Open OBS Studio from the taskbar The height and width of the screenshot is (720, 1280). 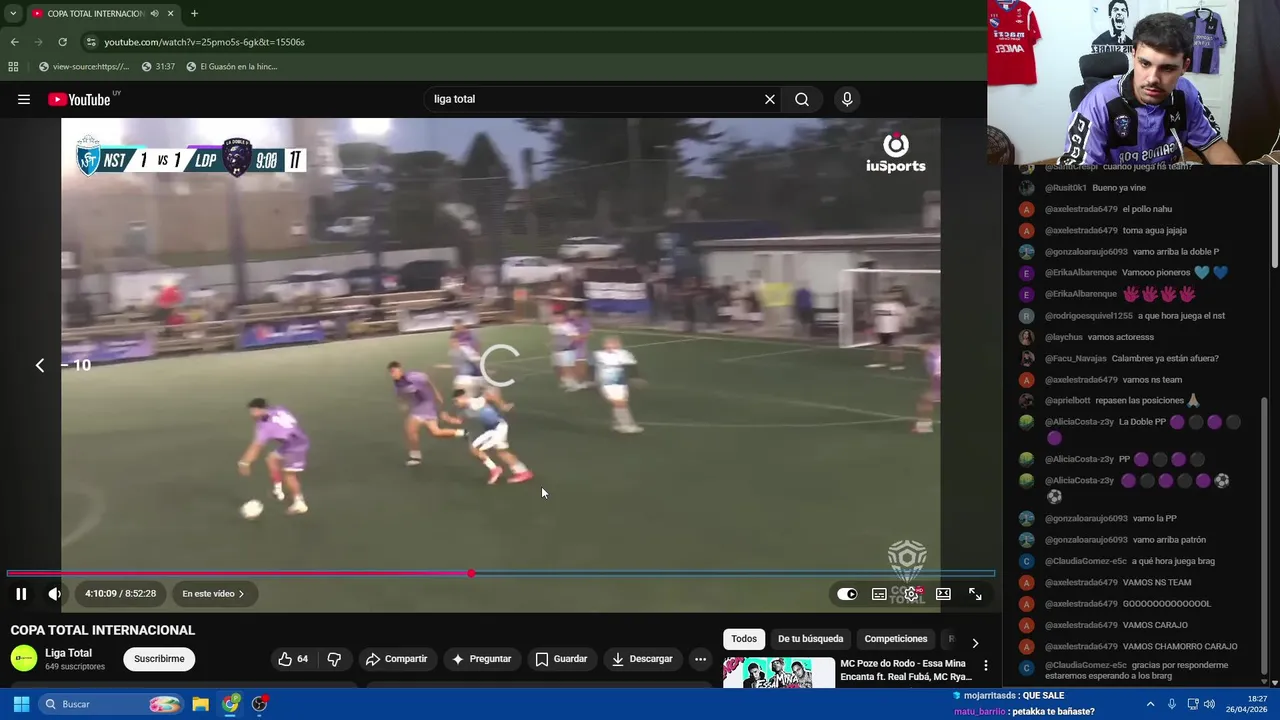pyautogui.click(x=260, y=704)
